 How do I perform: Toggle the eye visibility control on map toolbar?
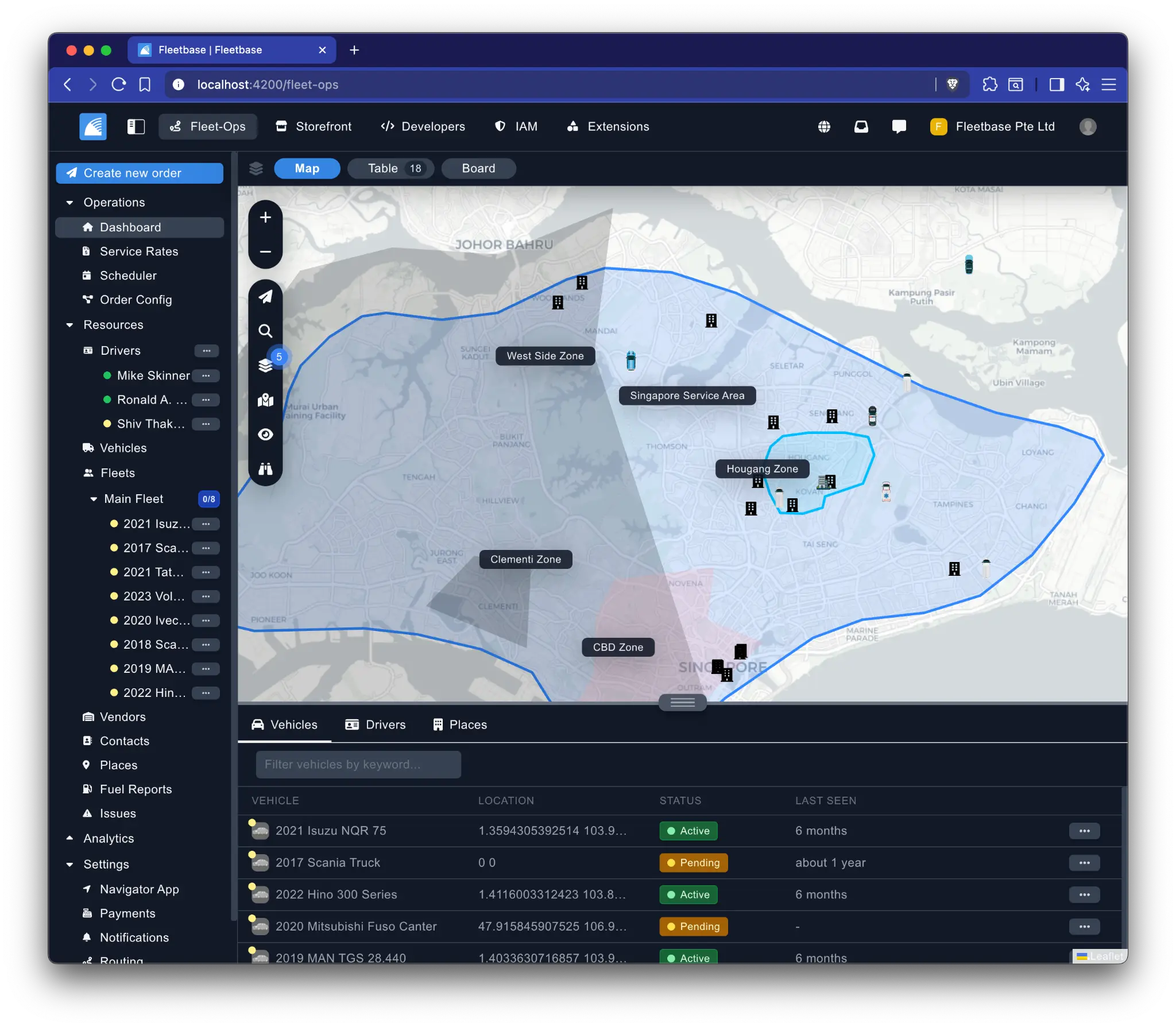(x=266, y=435)
